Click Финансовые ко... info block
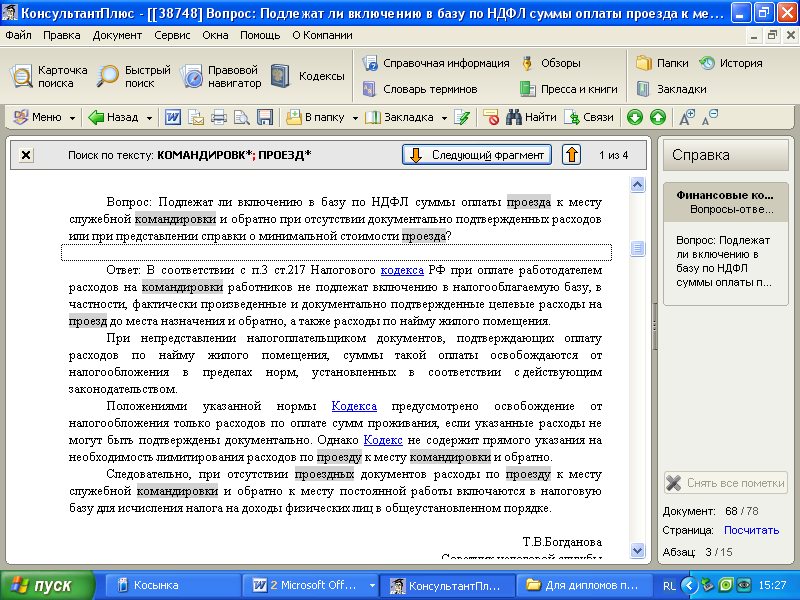 (726, 202)
